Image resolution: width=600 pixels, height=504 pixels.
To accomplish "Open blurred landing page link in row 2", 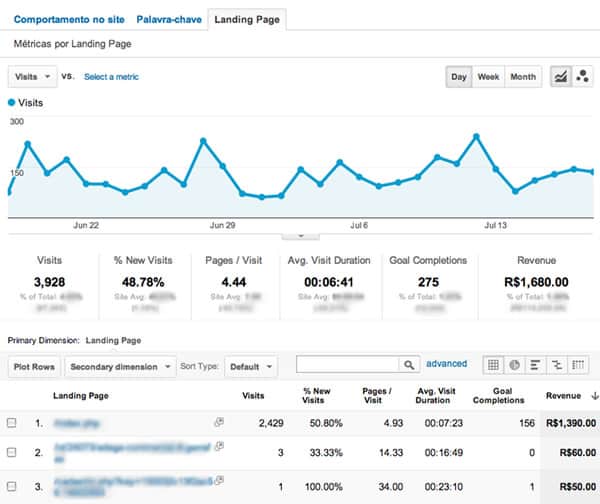I will 132,453.
